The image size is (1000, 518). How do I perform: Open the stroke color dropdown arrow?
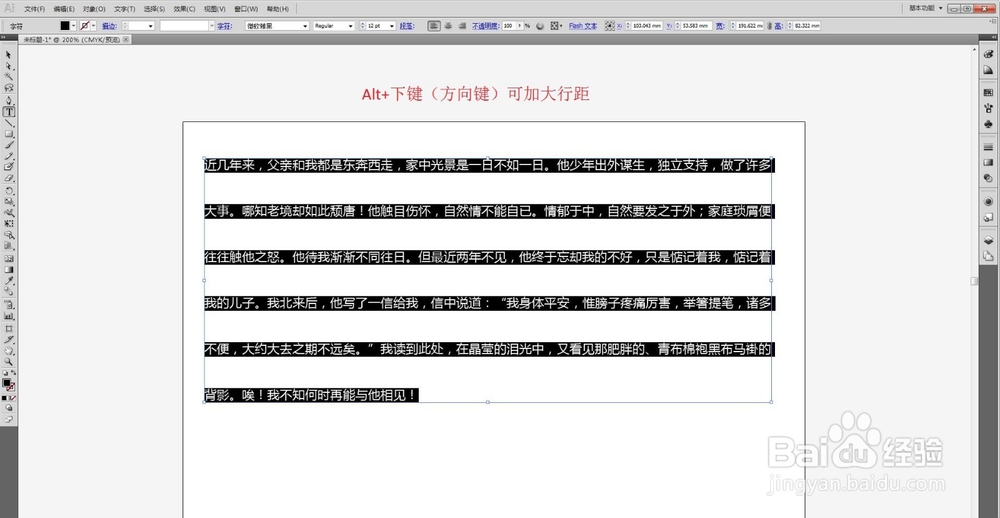[94, 26]
